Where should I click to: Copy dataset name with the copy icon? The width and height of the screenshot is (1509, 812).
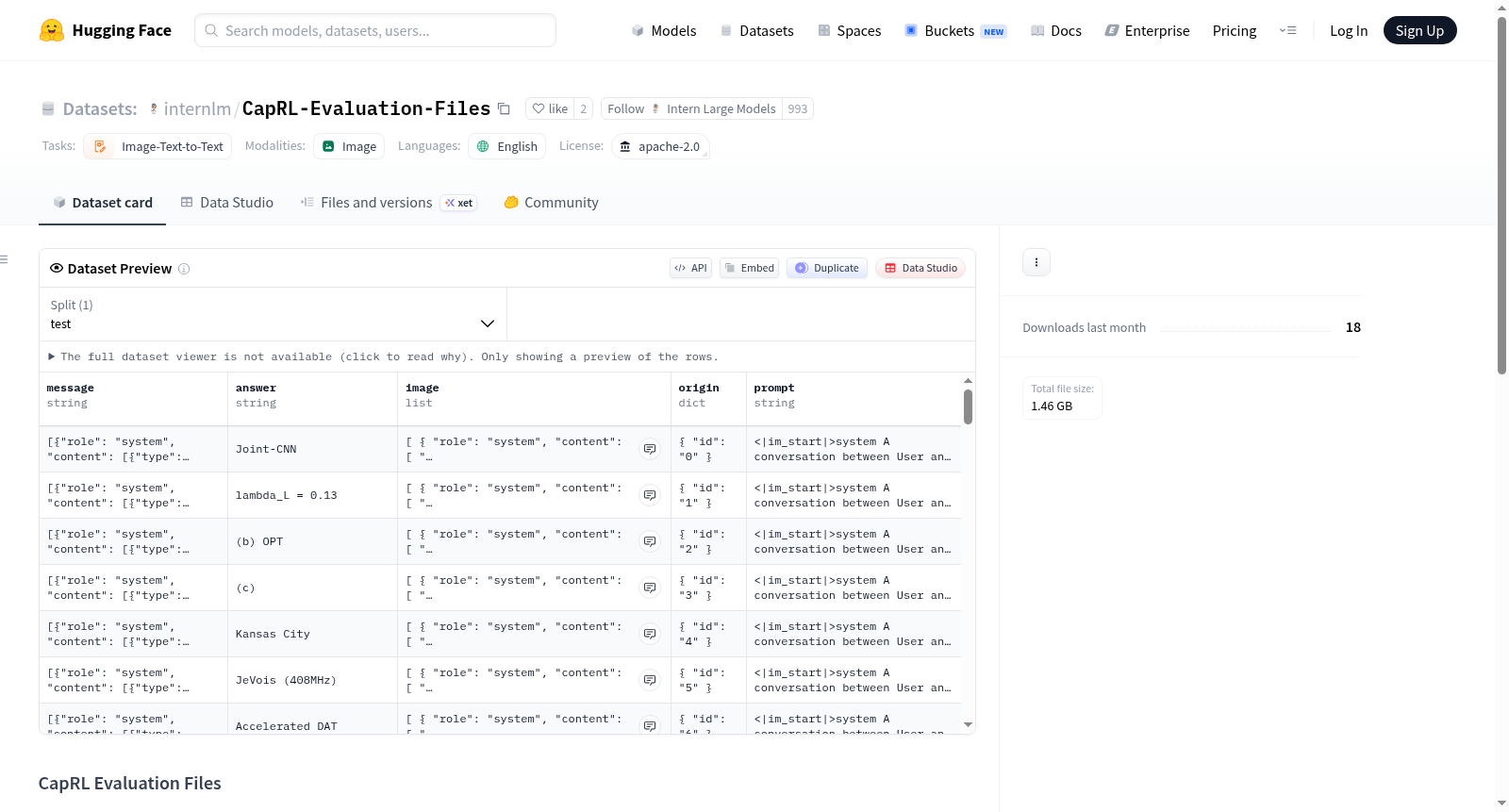[505, 108]
